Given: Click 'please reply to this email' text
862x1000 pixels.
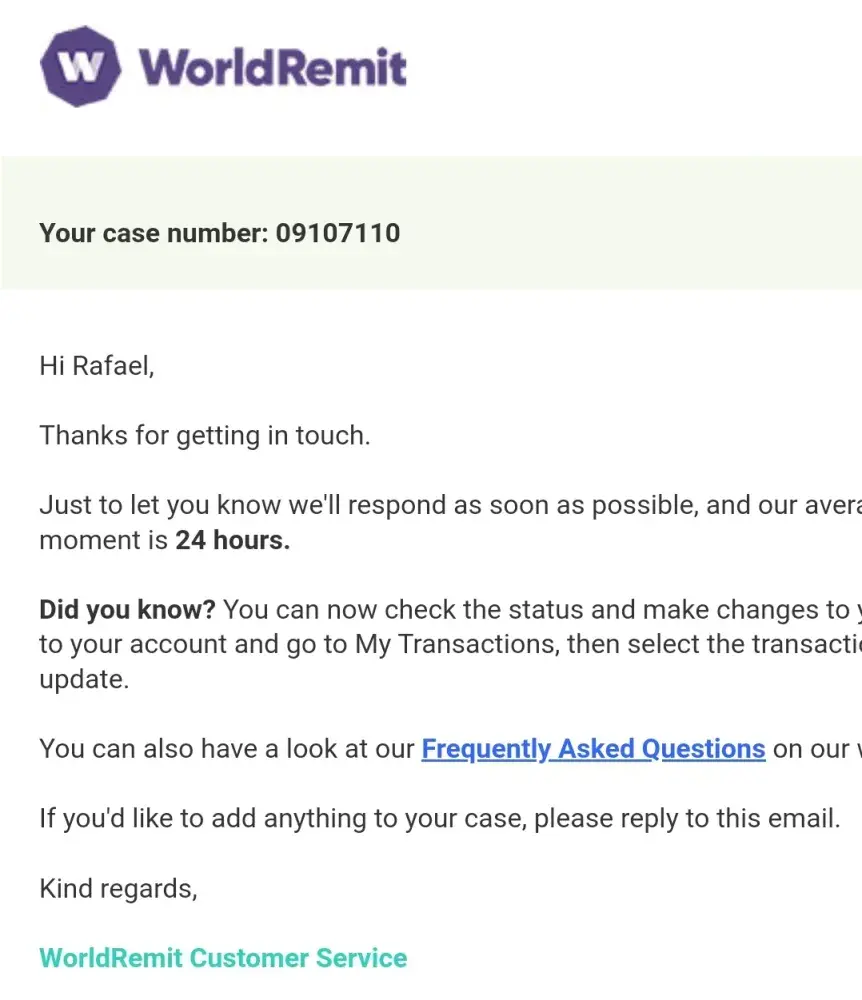Looking at the screenshot, I should click(x=686, y=819).
